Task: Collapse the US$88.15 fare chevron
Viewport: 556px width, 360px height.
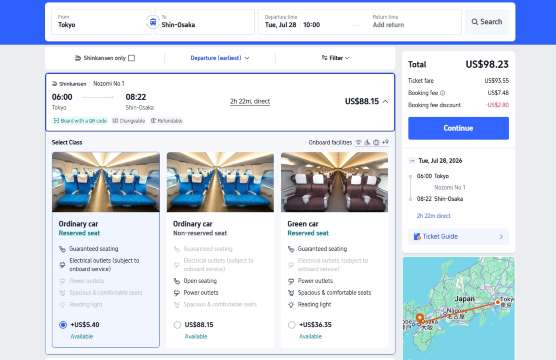Action: 385,101
